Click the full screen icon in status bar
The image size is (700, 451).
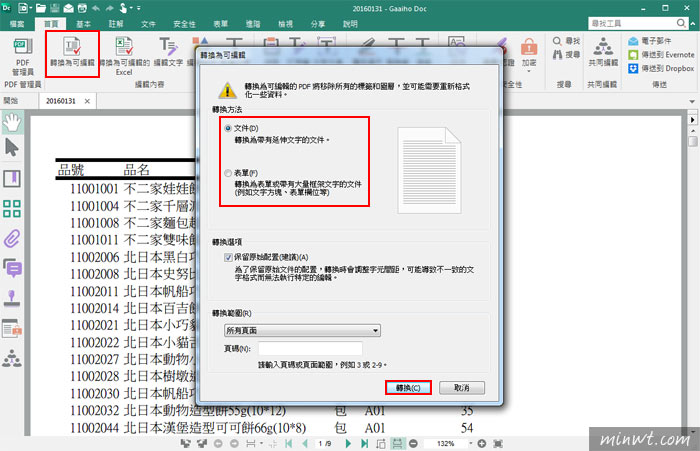[498, 443]
